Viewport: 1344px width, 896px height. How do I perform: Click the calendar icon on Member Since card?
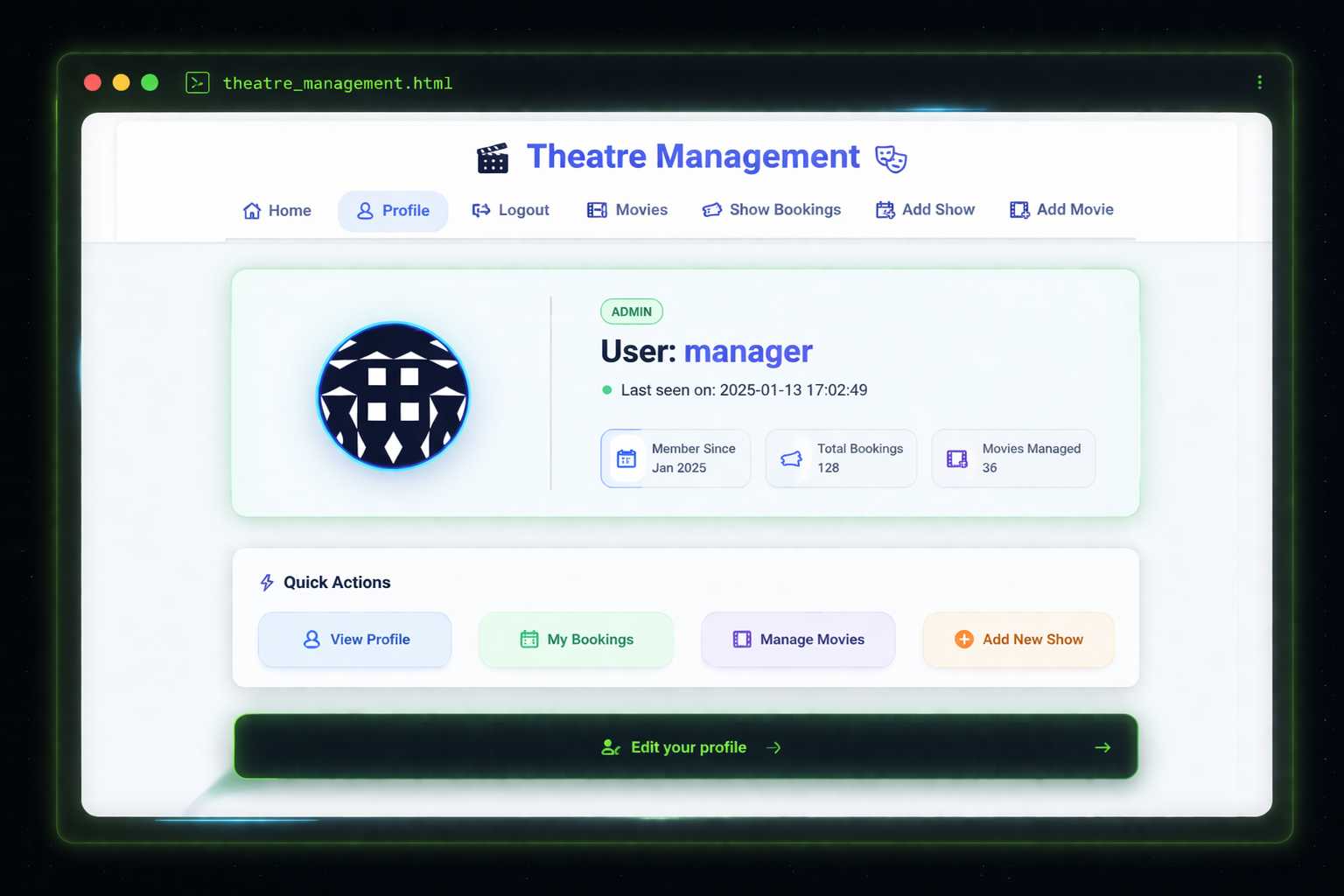pyautogui.click(x=626, y=458)
